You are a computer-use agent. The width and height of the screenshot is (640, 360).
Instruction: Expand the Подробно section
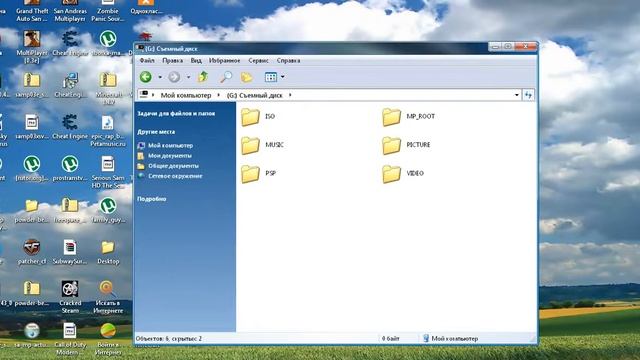[151, 199]
